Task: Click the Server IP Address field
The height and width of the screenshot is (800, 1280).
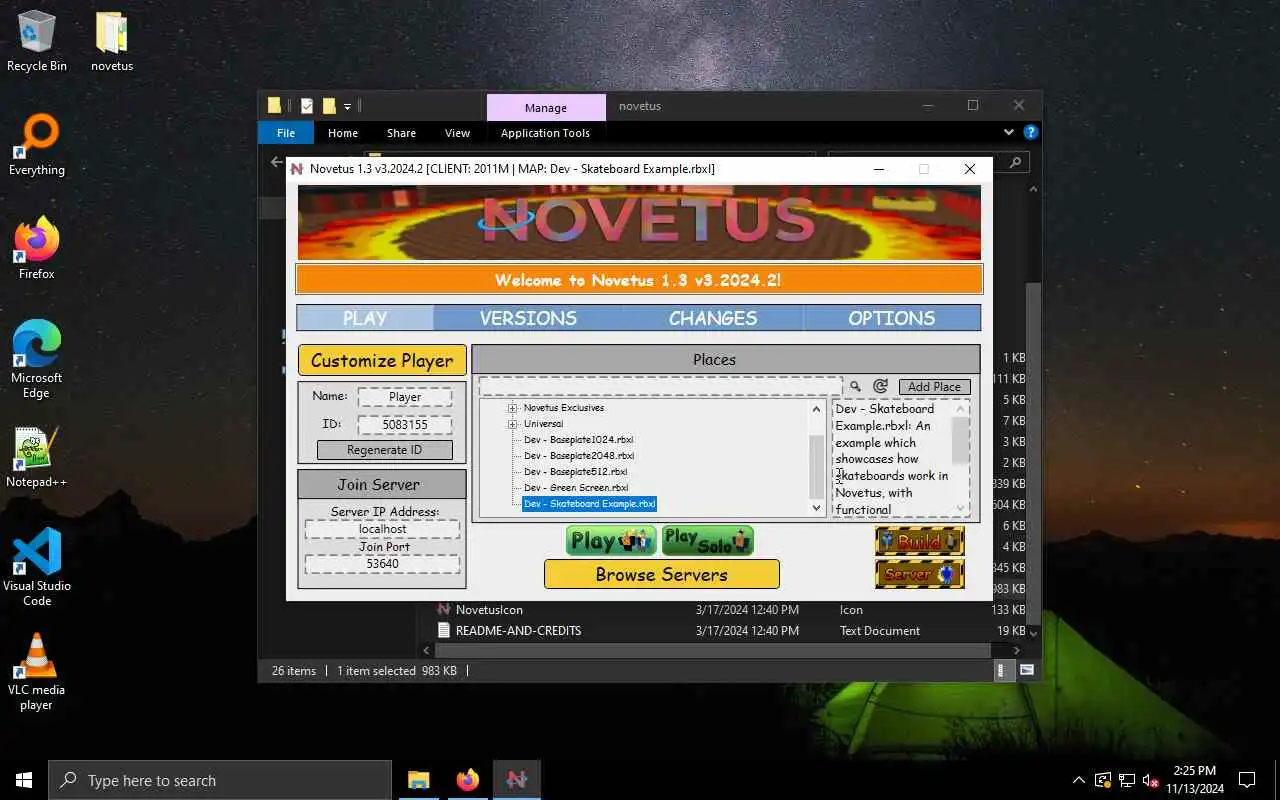Action: pyautogui.click(x=382, y=529)
